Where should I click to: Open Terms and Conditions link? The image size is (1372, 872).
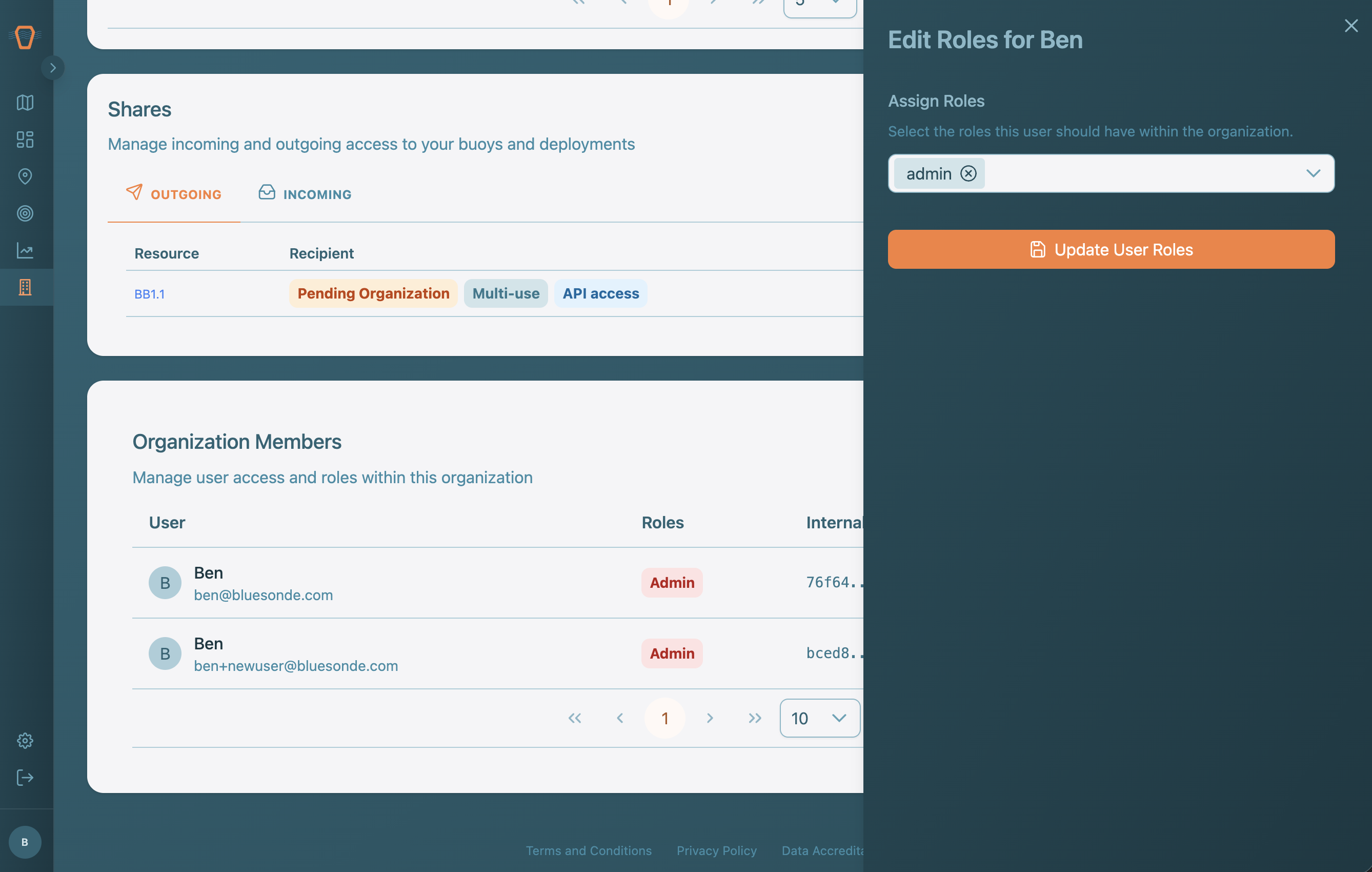[589, 850]
